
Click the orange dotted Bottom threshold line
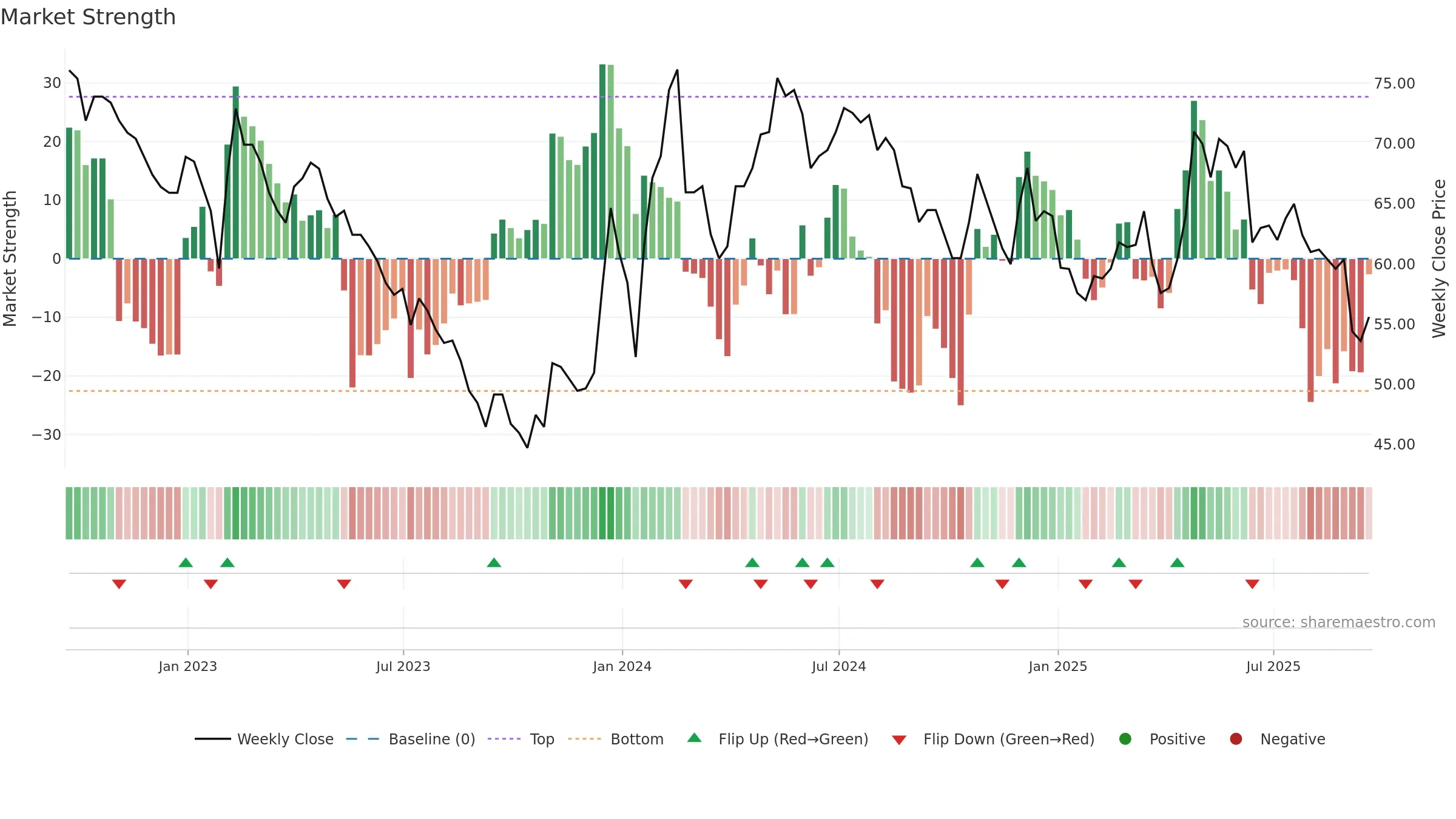[719, 391]
